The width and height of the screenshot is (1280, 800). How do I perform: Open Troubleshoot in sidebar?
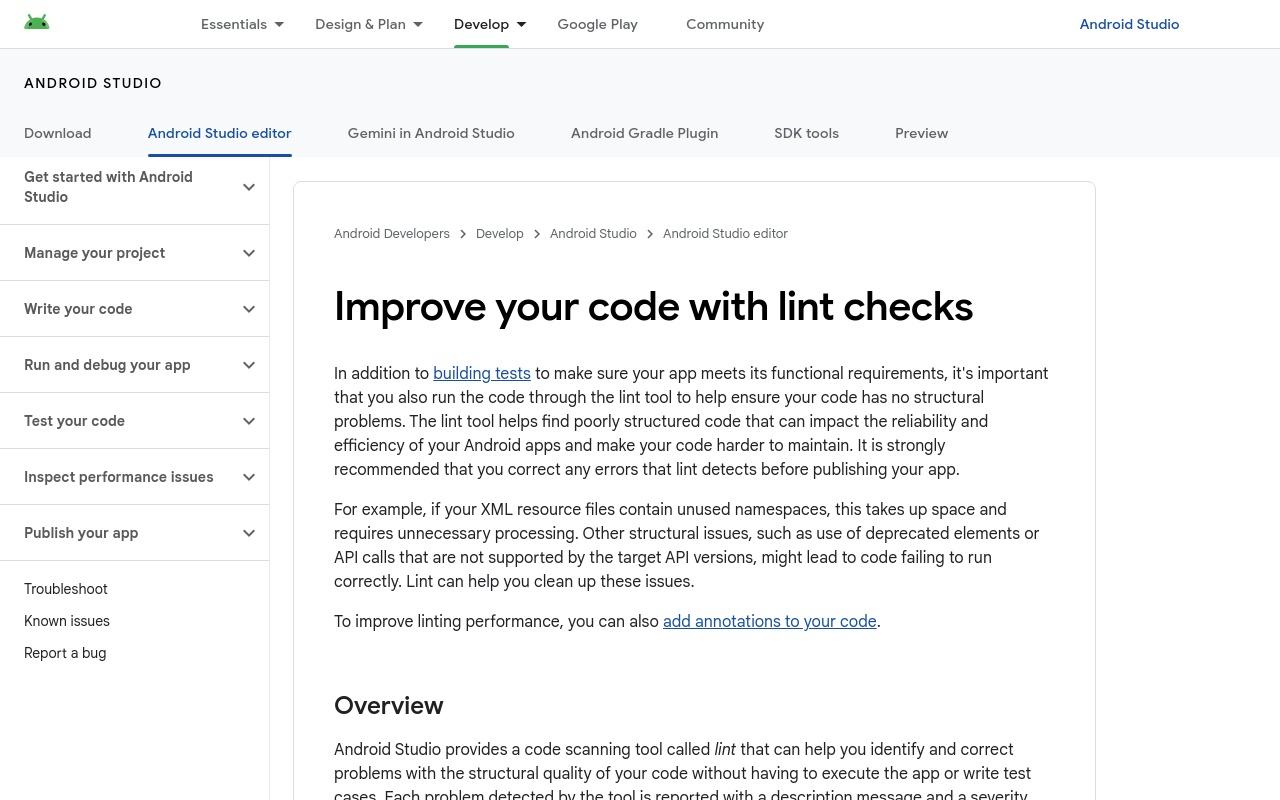pyautogui.click(x=66, y=589)
